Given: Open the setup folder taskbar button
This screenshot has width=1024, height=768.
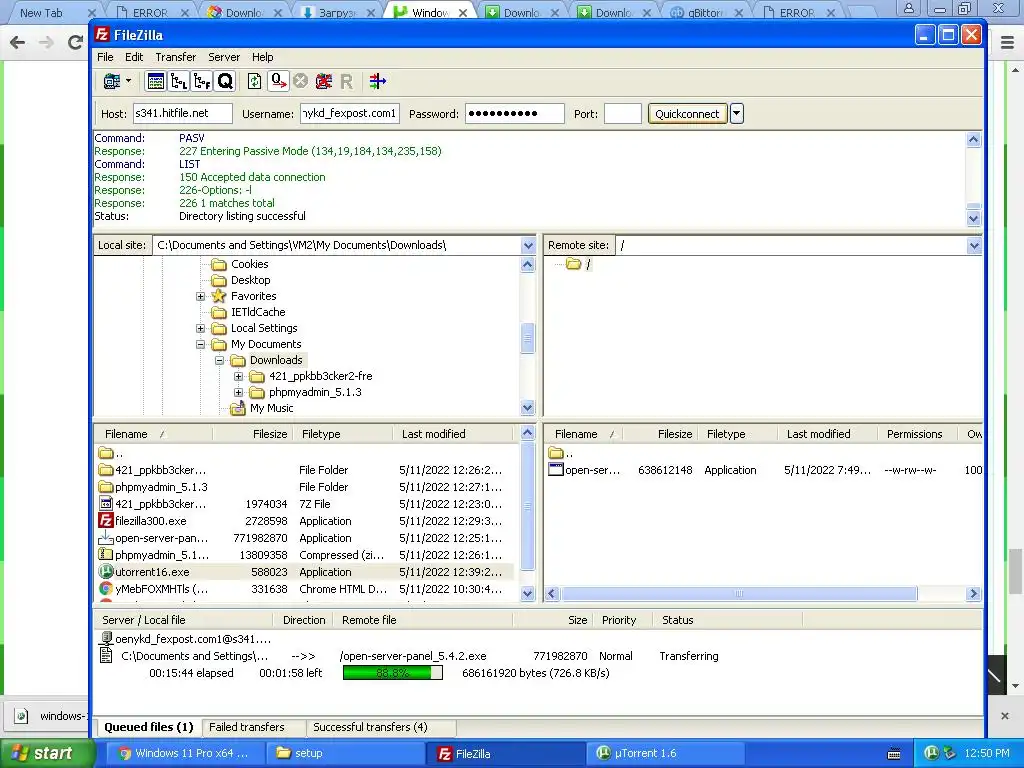Looking at the screenshot, I should point(346,753).
